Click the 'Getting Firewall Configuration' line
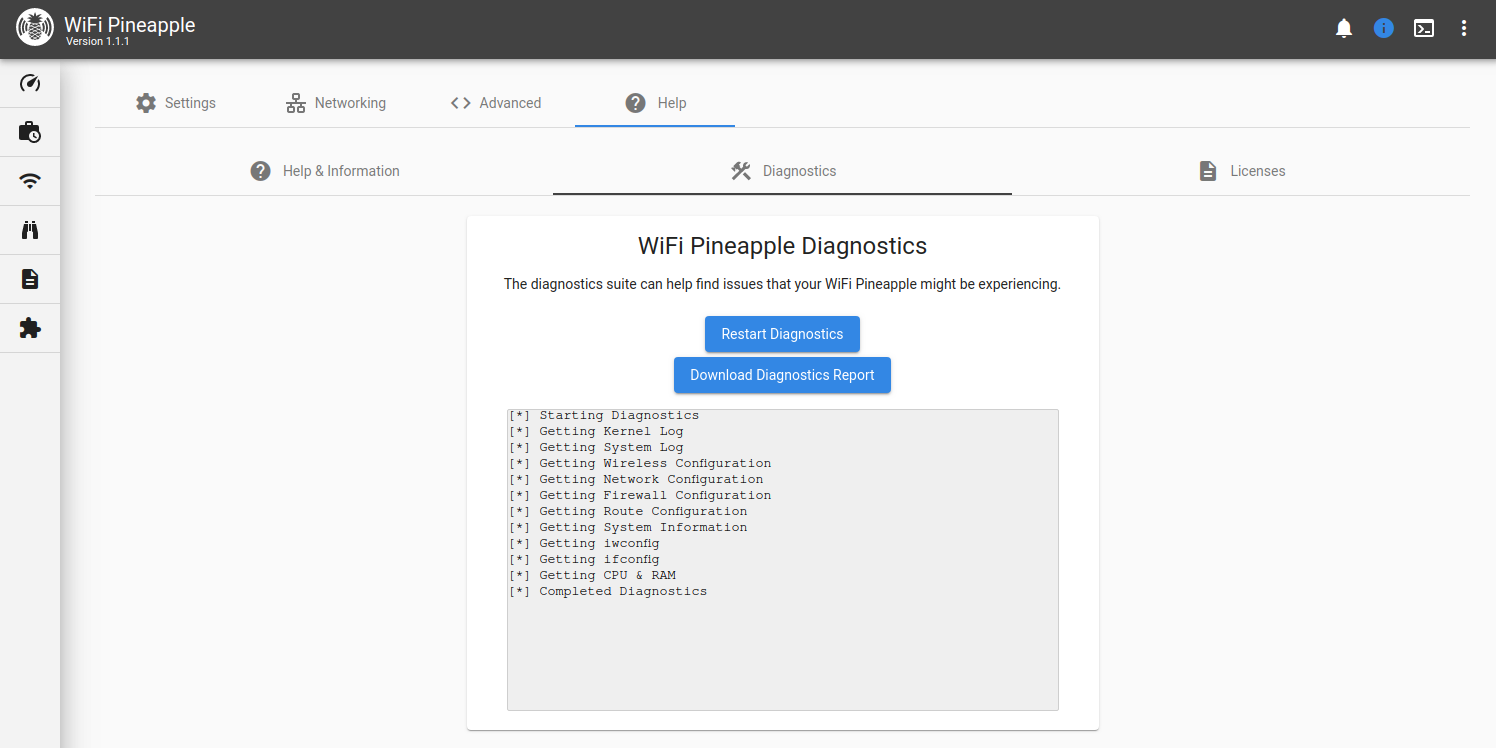The height and width of the screenshot is (748, 1496). pyautogui.click(x=640, y=495)
